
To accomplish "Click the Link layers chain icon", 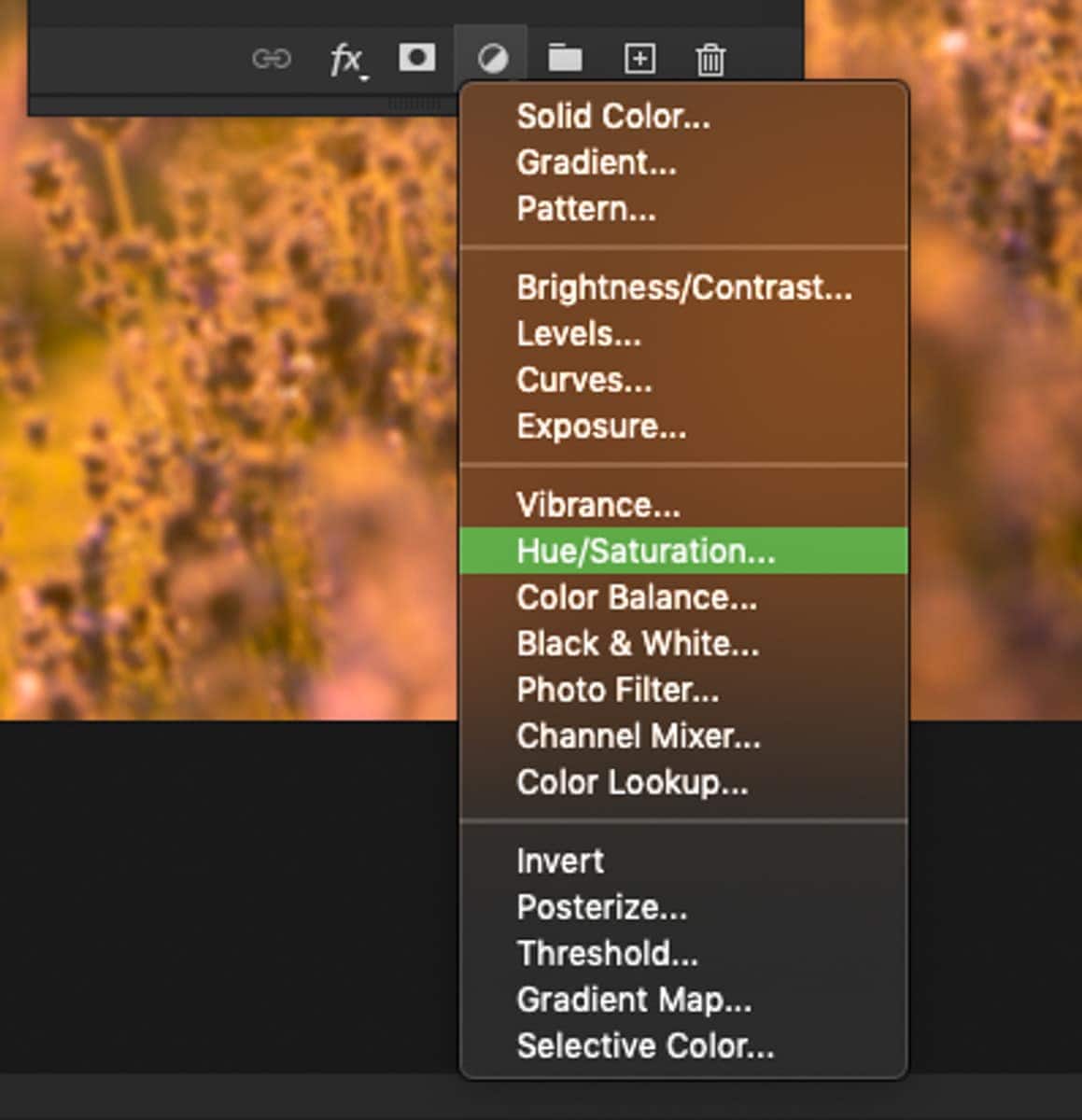I will [272, 59].
